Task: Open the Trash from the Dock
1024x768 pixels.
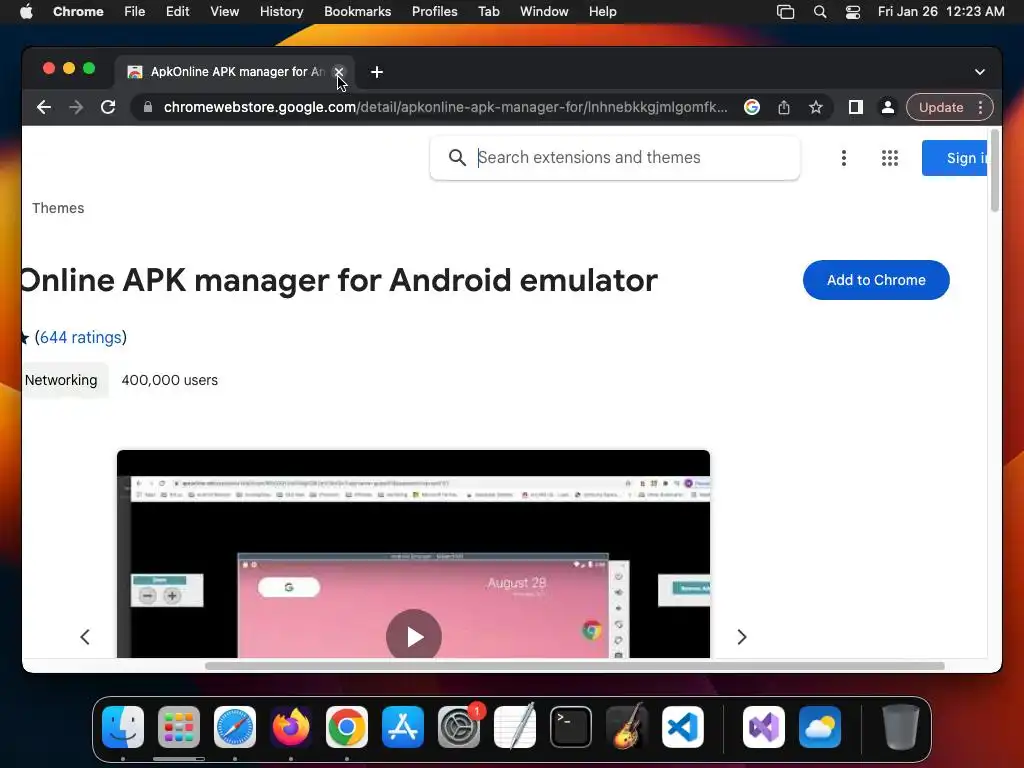Action: (x=901, y=727)
